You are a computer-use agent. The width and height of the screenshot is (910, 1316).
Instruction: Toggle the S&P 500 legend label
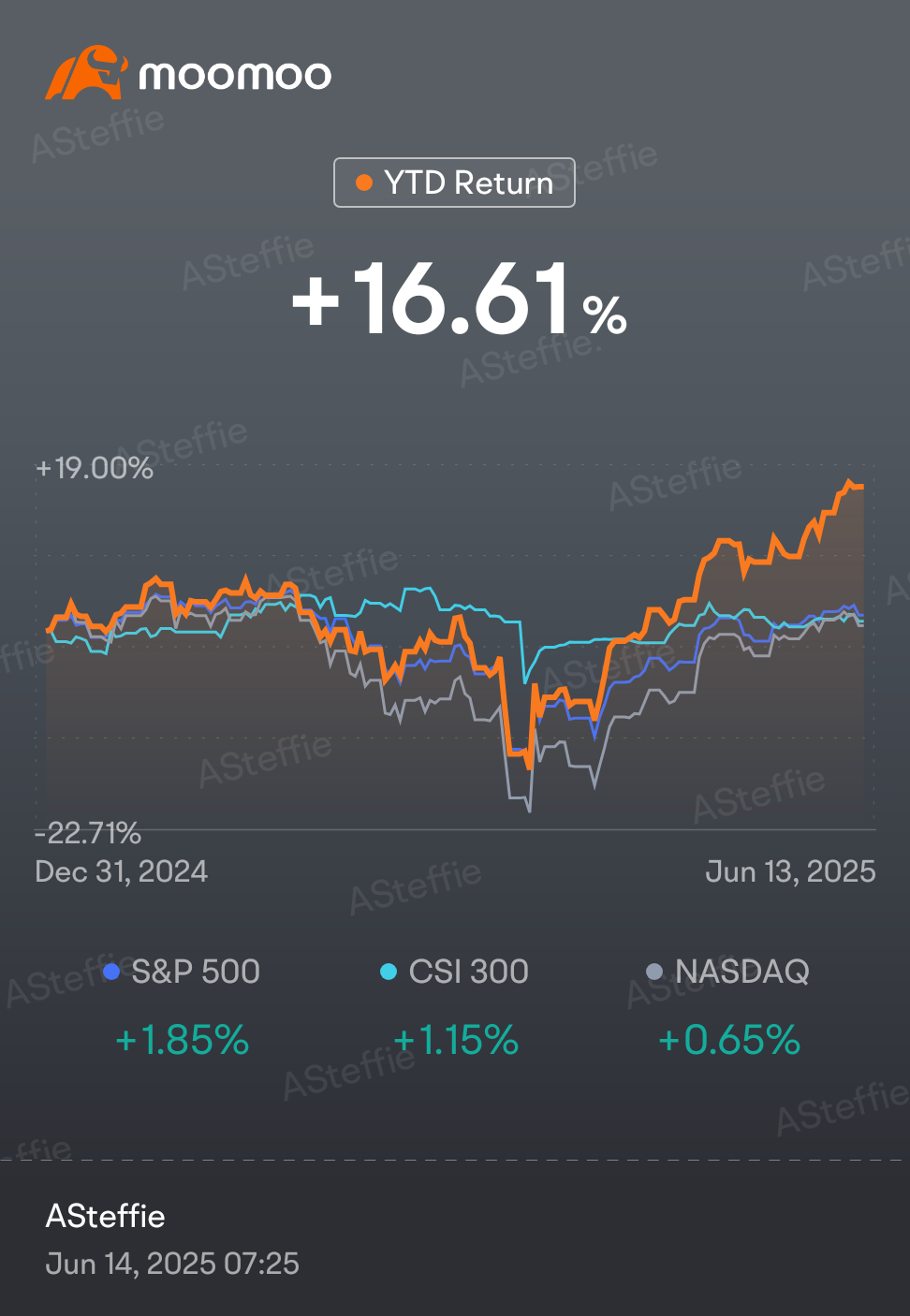click(x=196, y=972)
